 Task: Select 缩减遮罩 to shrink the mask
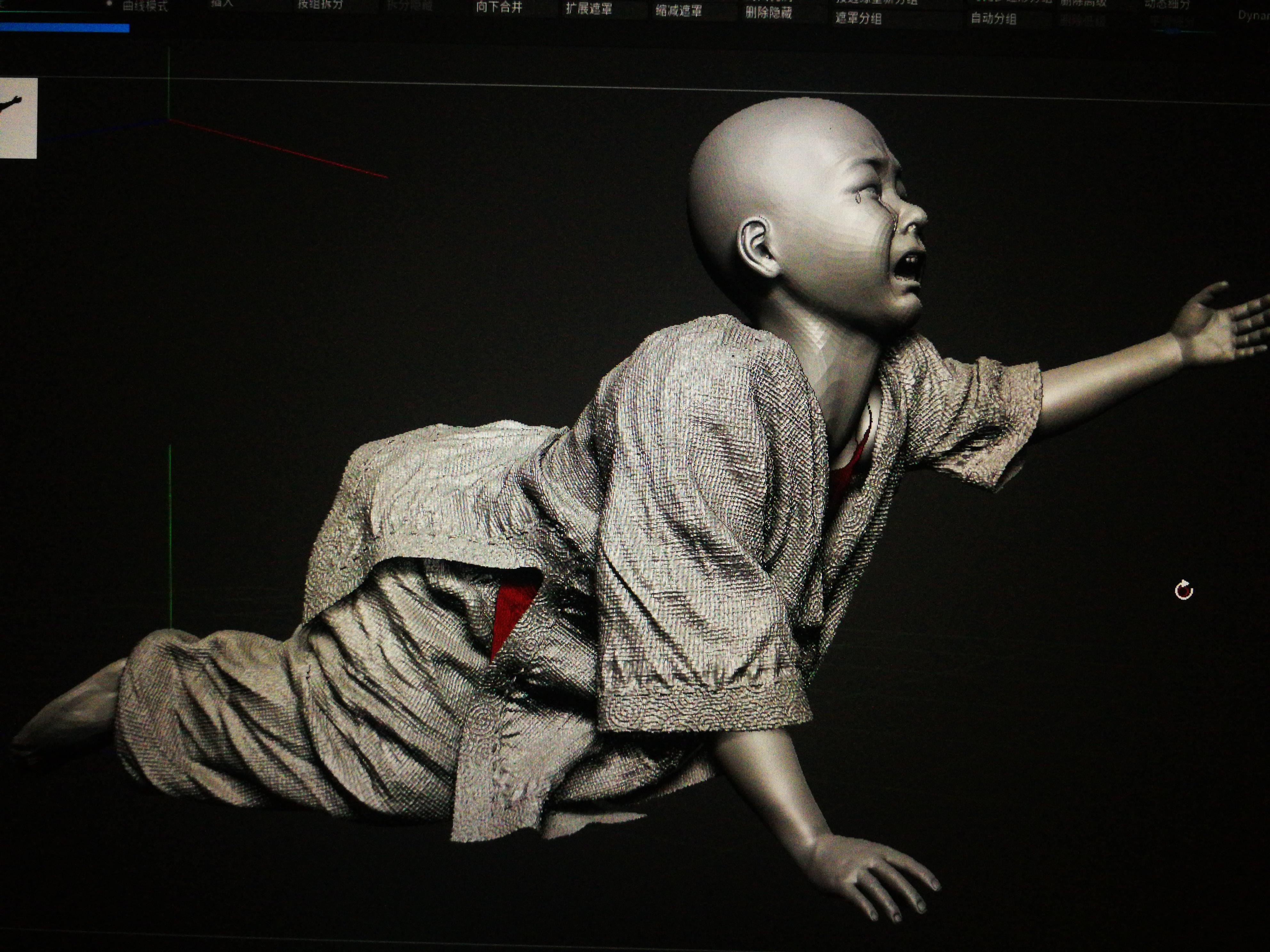tap(679, 10)
